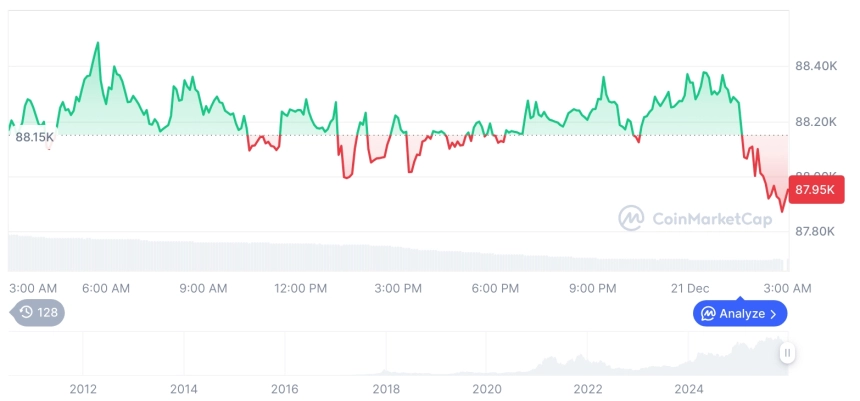Click 2024 on the overview timeline
Viewport: 860px width, 401px height.
pyautogui.click(x=689, y=388)
